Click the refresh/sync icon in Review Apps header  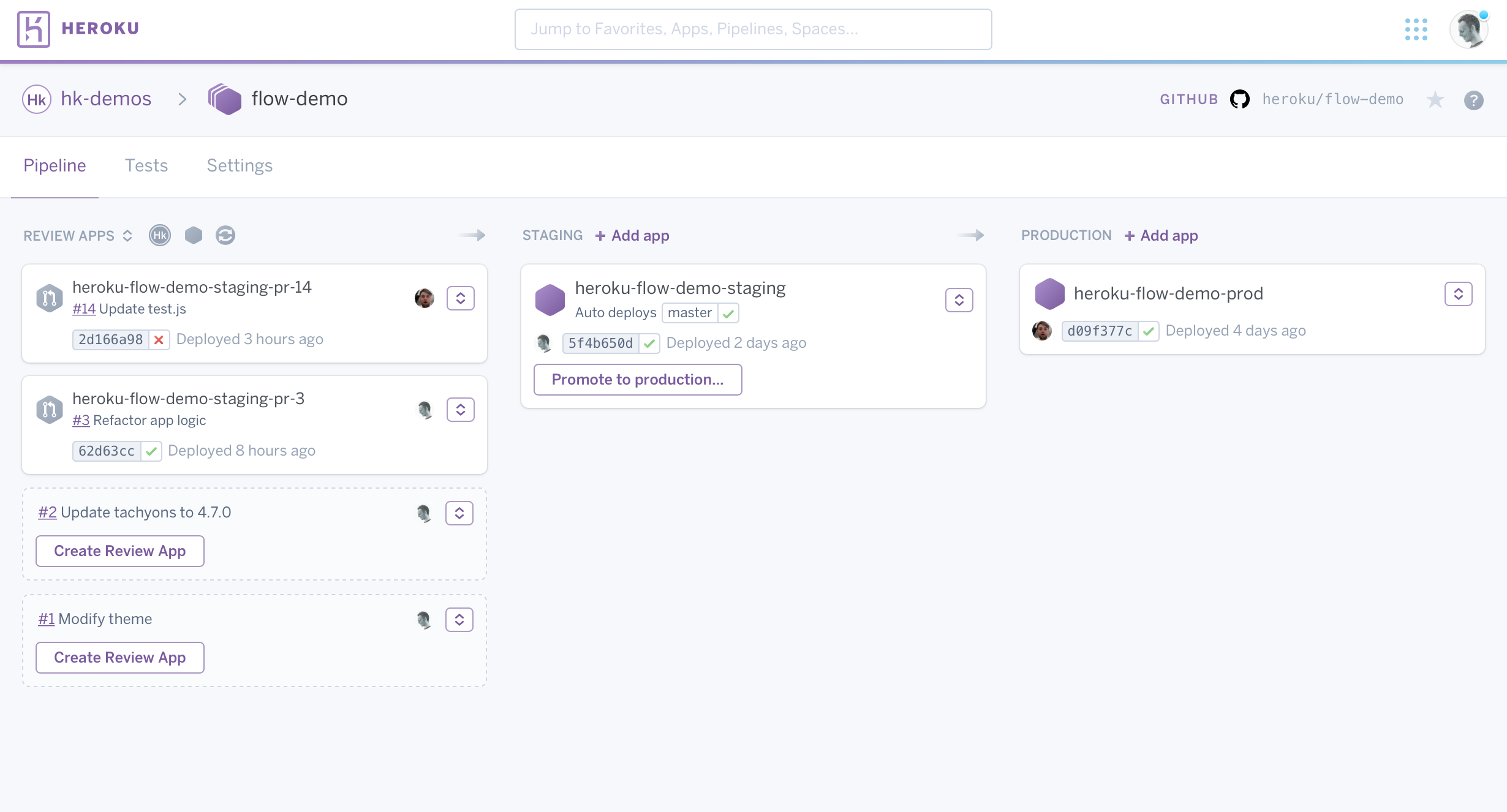click(x=225, y=235)
